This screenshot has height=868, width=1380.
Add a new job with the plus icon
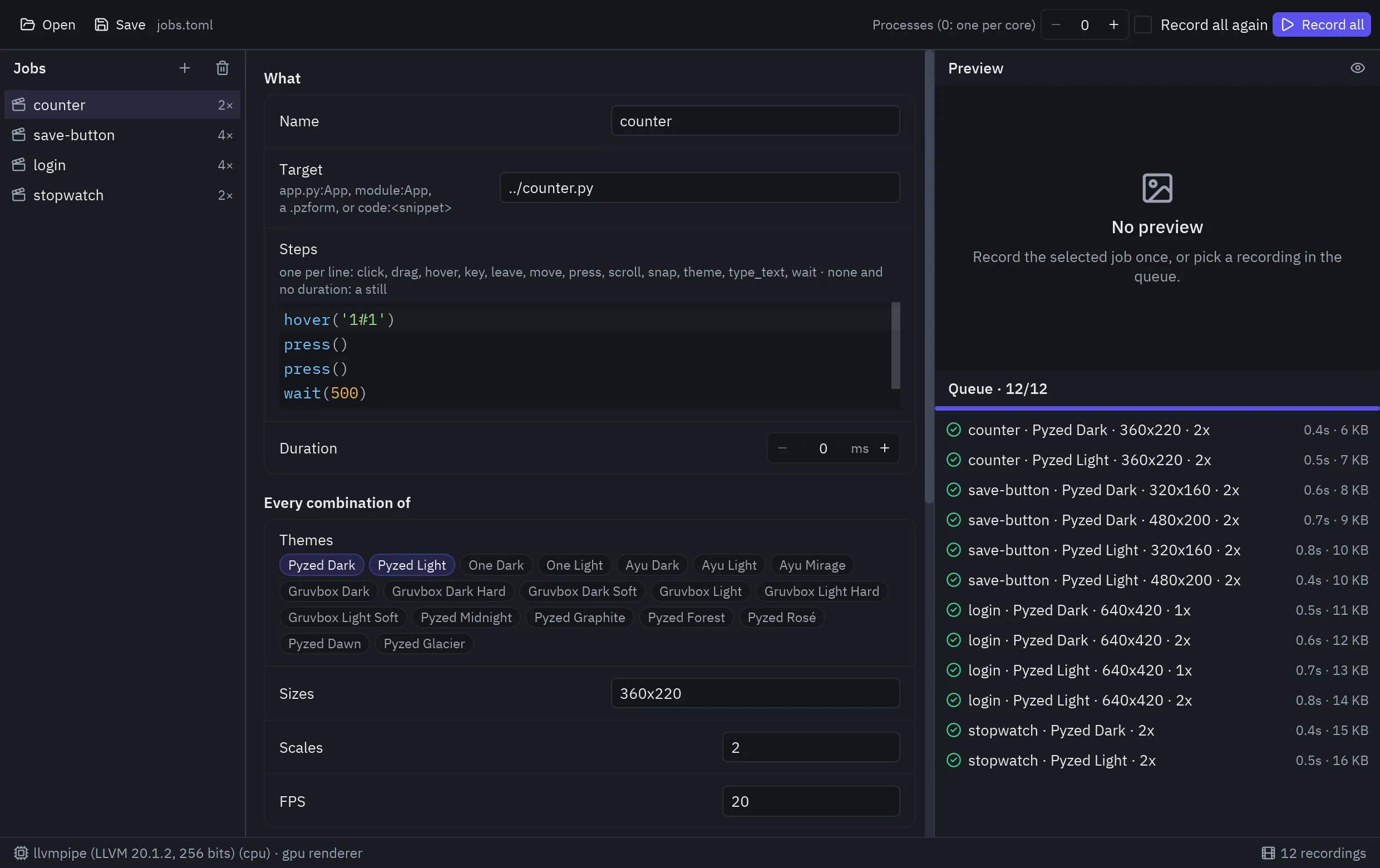185,68
